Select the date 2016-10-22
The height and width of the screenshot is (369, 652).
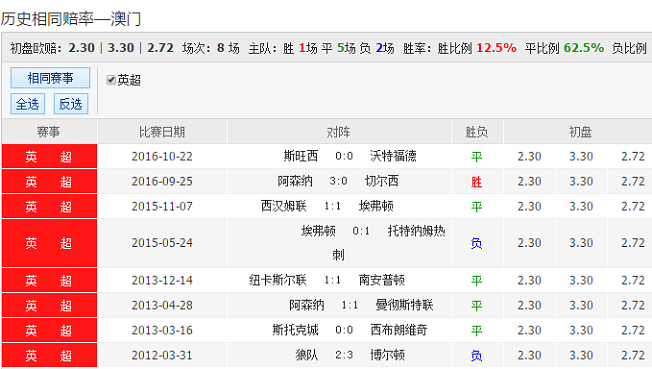(162, 156)
